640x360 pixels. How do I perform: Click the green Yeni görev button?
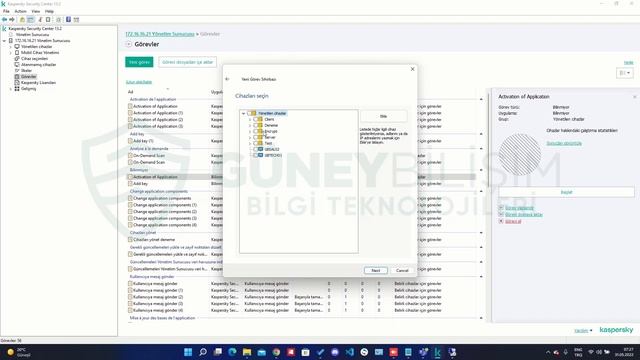pyautogui.click(x=139, y=62)
